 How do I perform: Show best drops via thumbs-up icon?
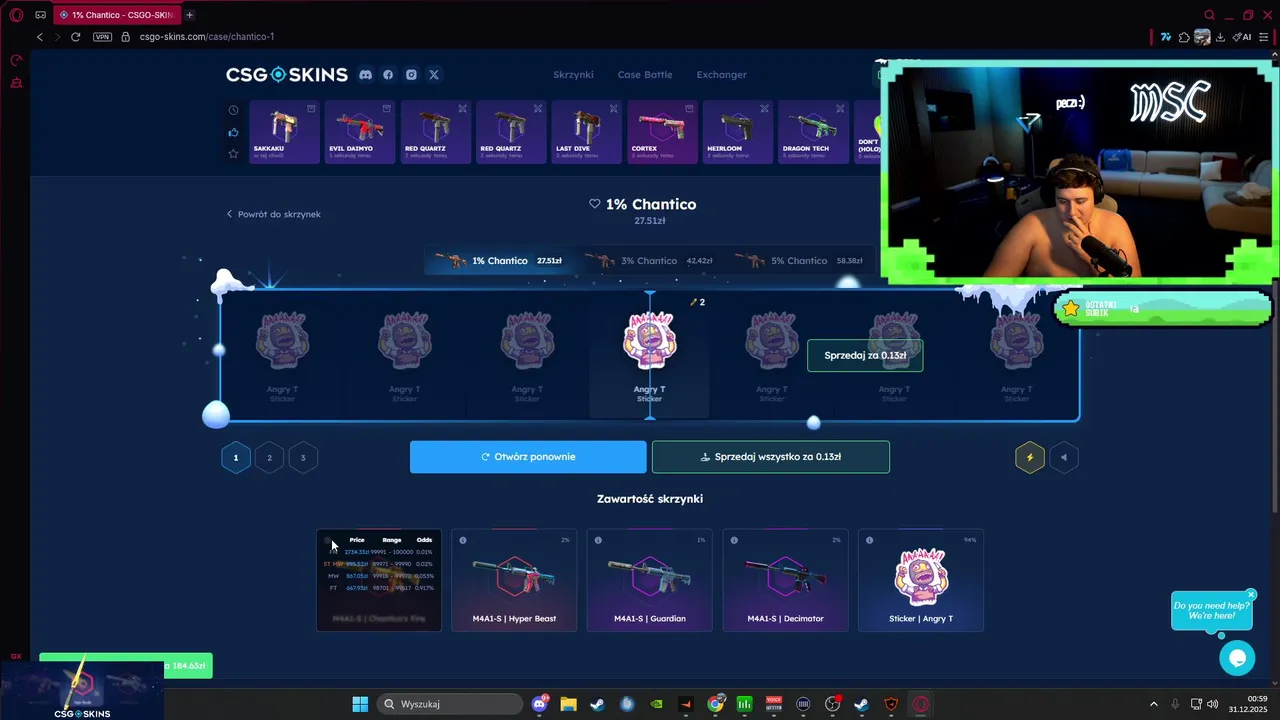coord(233,132)
